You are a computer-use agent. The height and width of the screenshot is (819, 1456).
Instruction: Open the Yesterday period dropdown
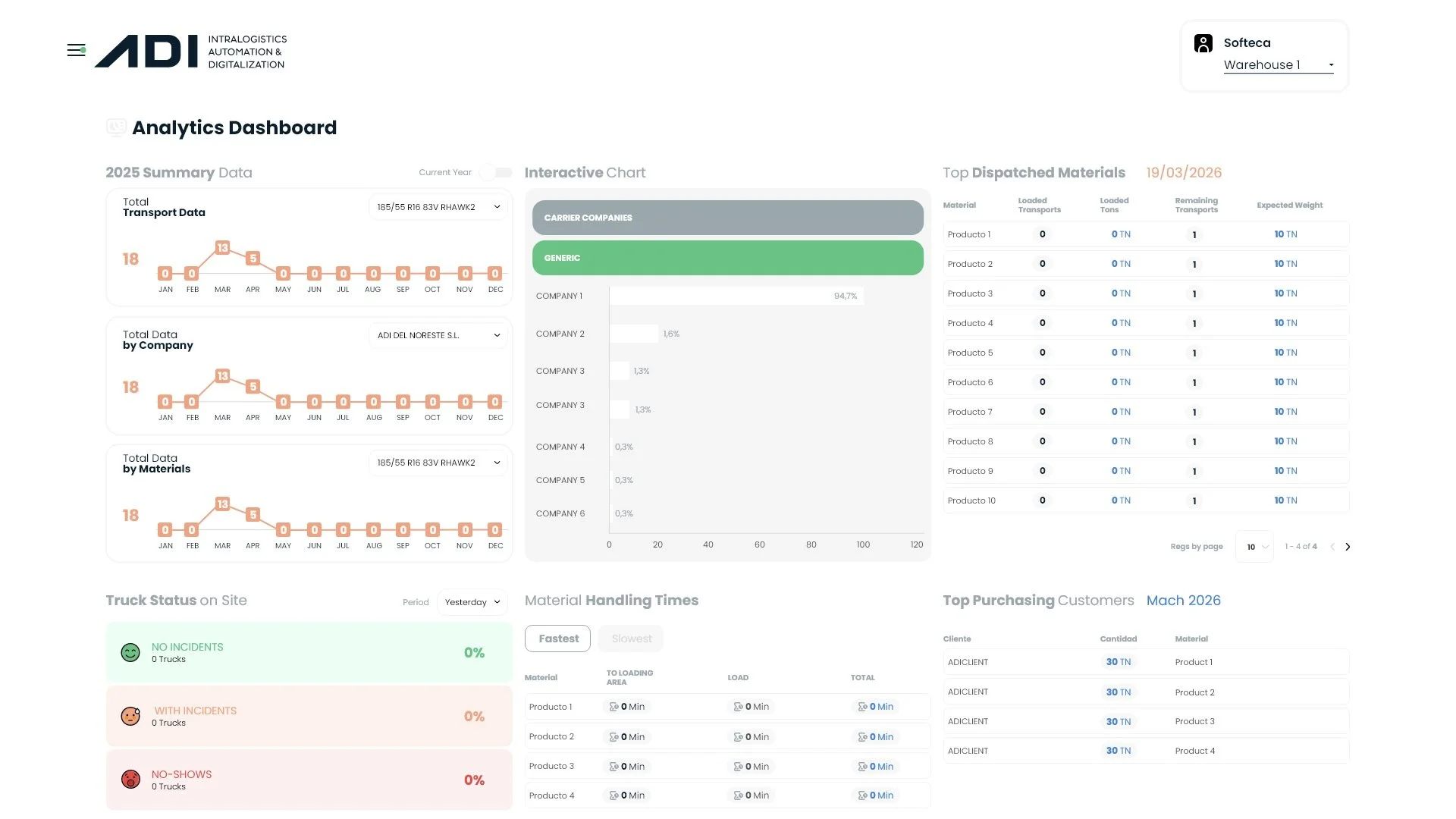tap(472, 602)
